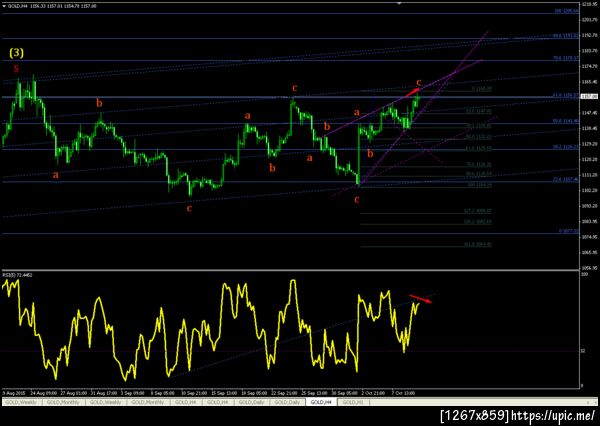Click the 2 Oct 21:00 time label
Viewport: 600px width, 426px height.
coord(373,393)
